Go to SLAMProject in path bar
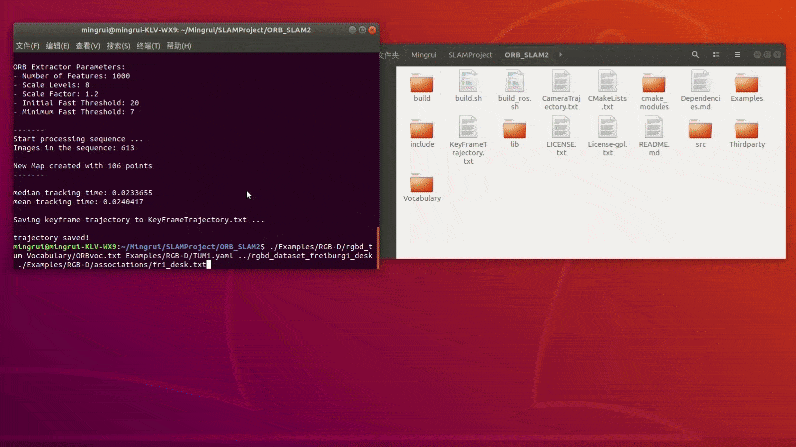 tap(470, 55)
